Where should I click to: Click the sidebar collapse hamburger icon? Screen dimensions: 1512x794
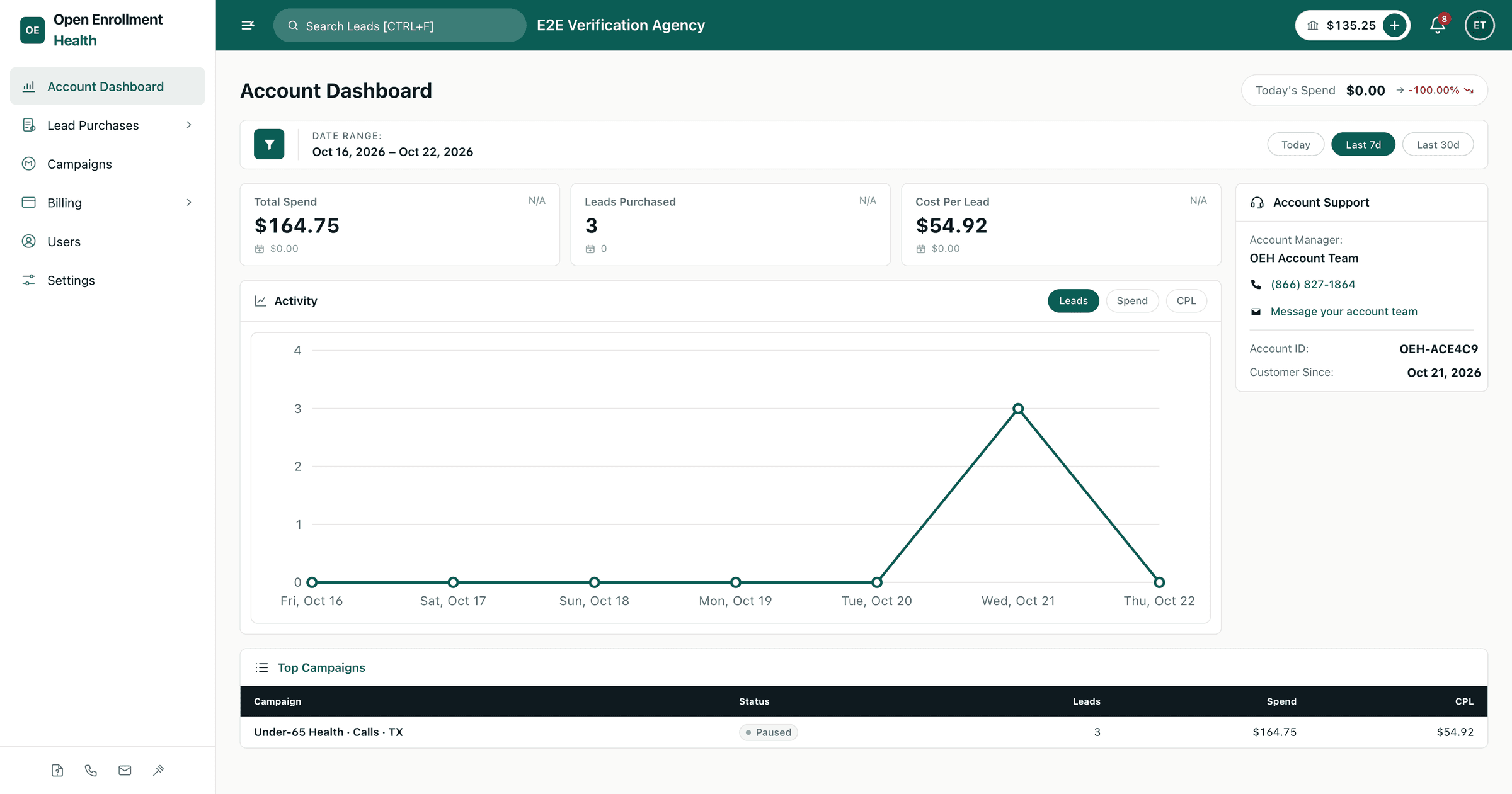(x=248, y=25)
